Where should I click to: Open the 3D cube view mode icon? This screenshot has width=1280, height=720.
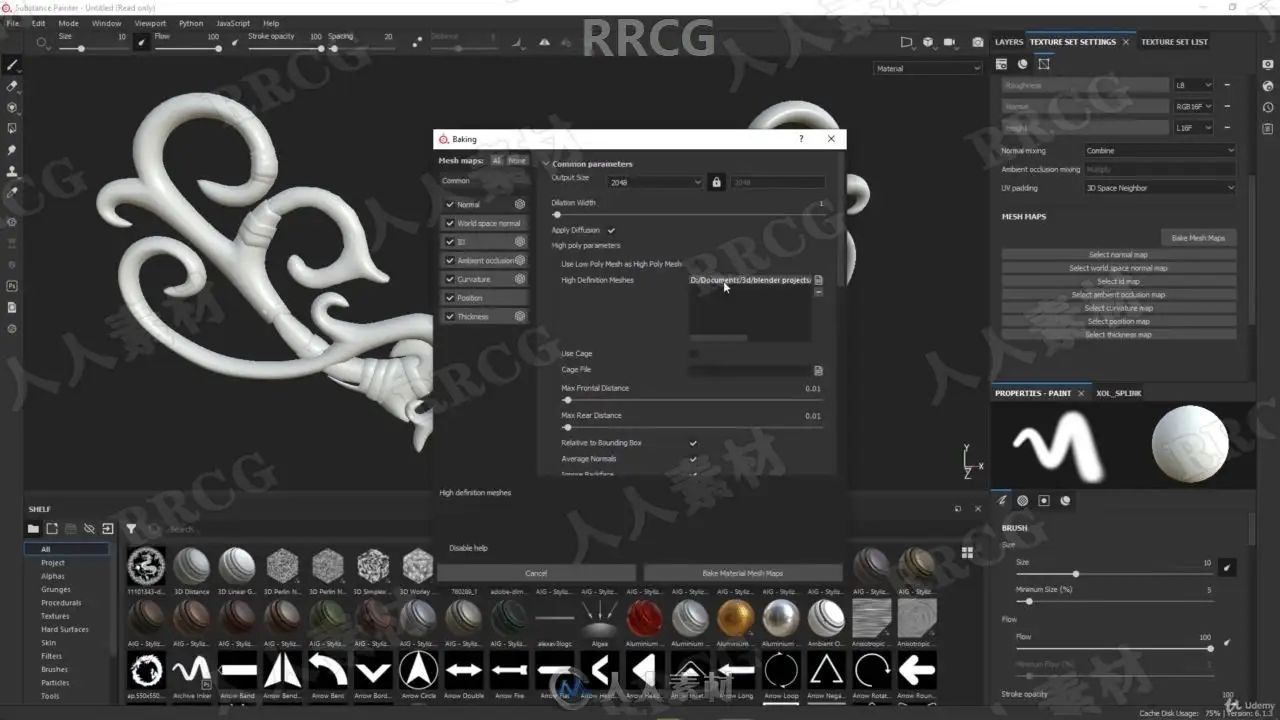click(928, 42)
